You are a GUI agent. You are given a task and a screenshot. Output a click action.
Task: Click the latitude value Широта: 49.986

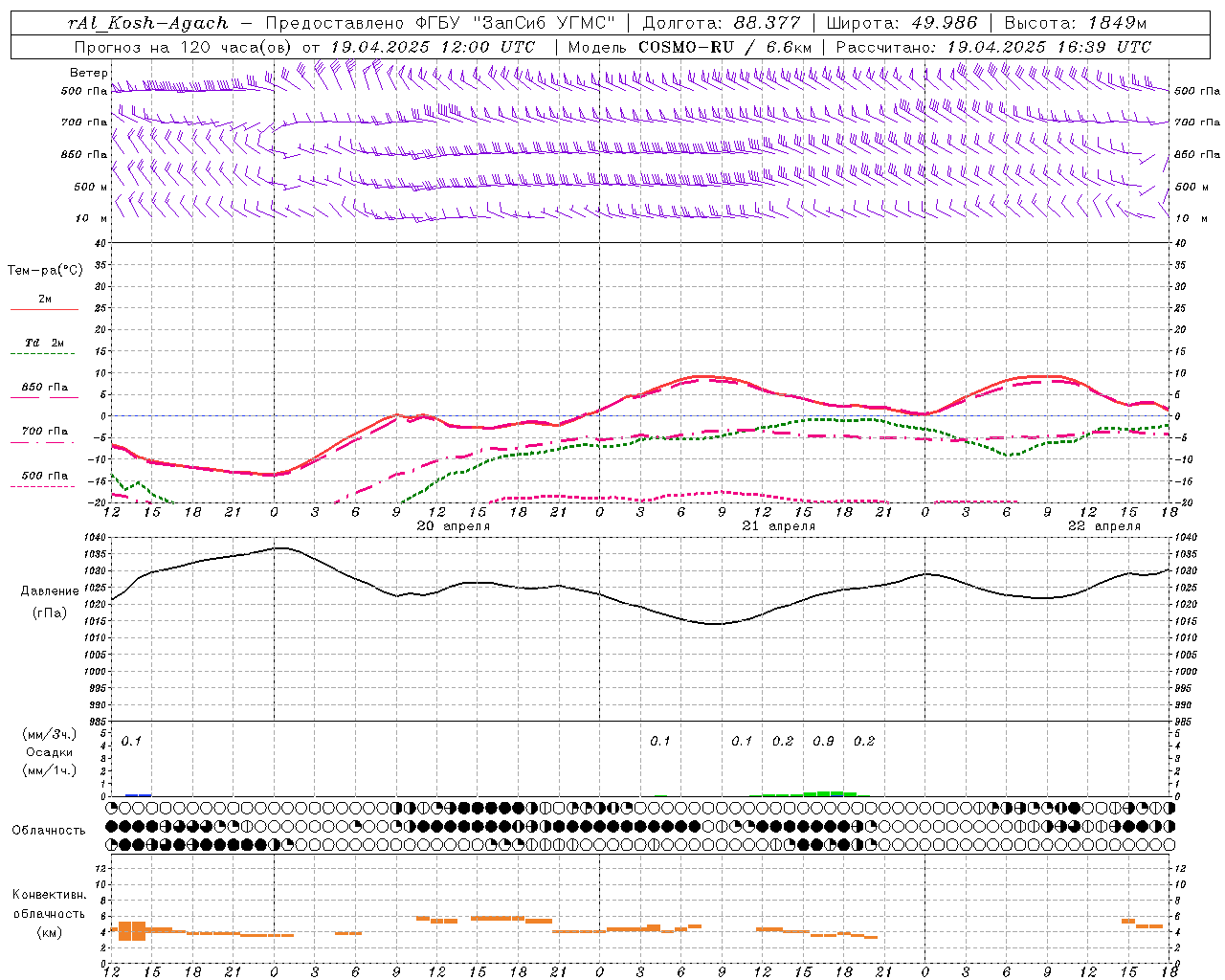902,23
